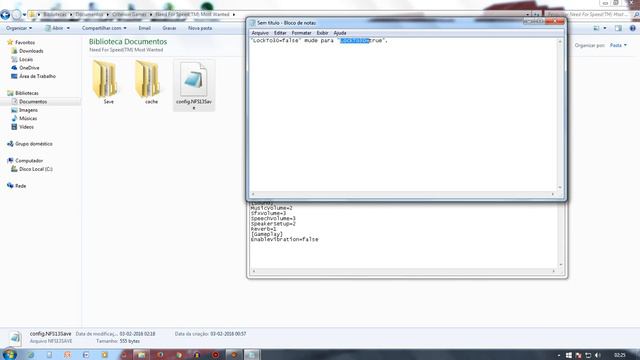
Task: Open Locais in the navigation pane
Action: [26, 60]
